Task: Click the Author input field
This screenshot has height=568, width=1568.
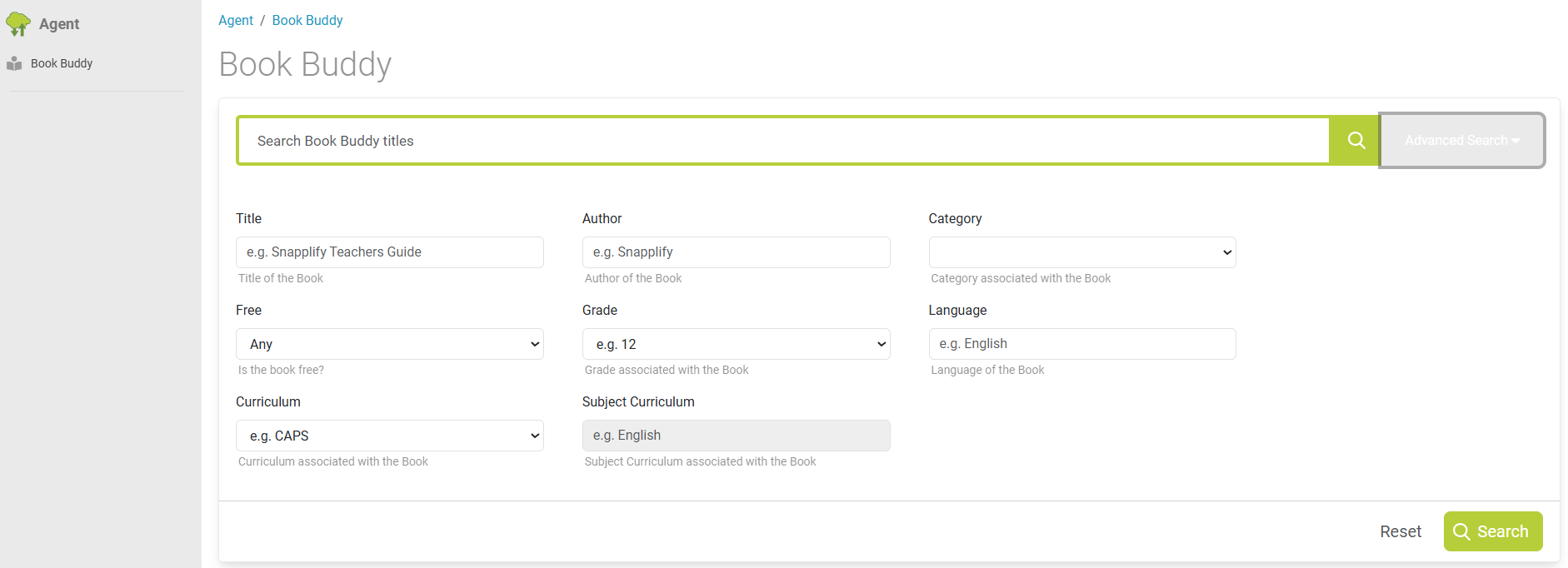Action: tap(737, 252)
